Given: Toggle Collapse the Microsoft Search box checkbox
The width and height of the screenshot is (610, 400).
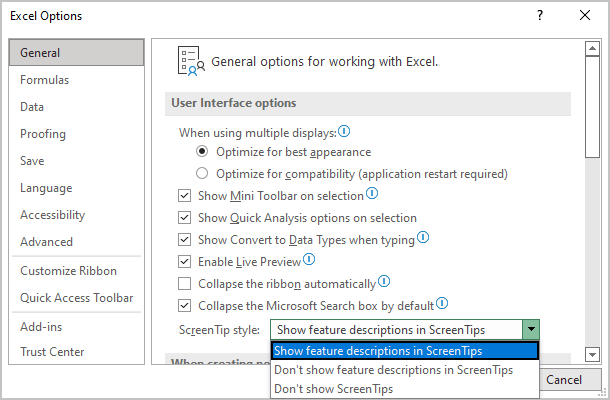Looking at the screenshot, I should (x=184, y=306).
